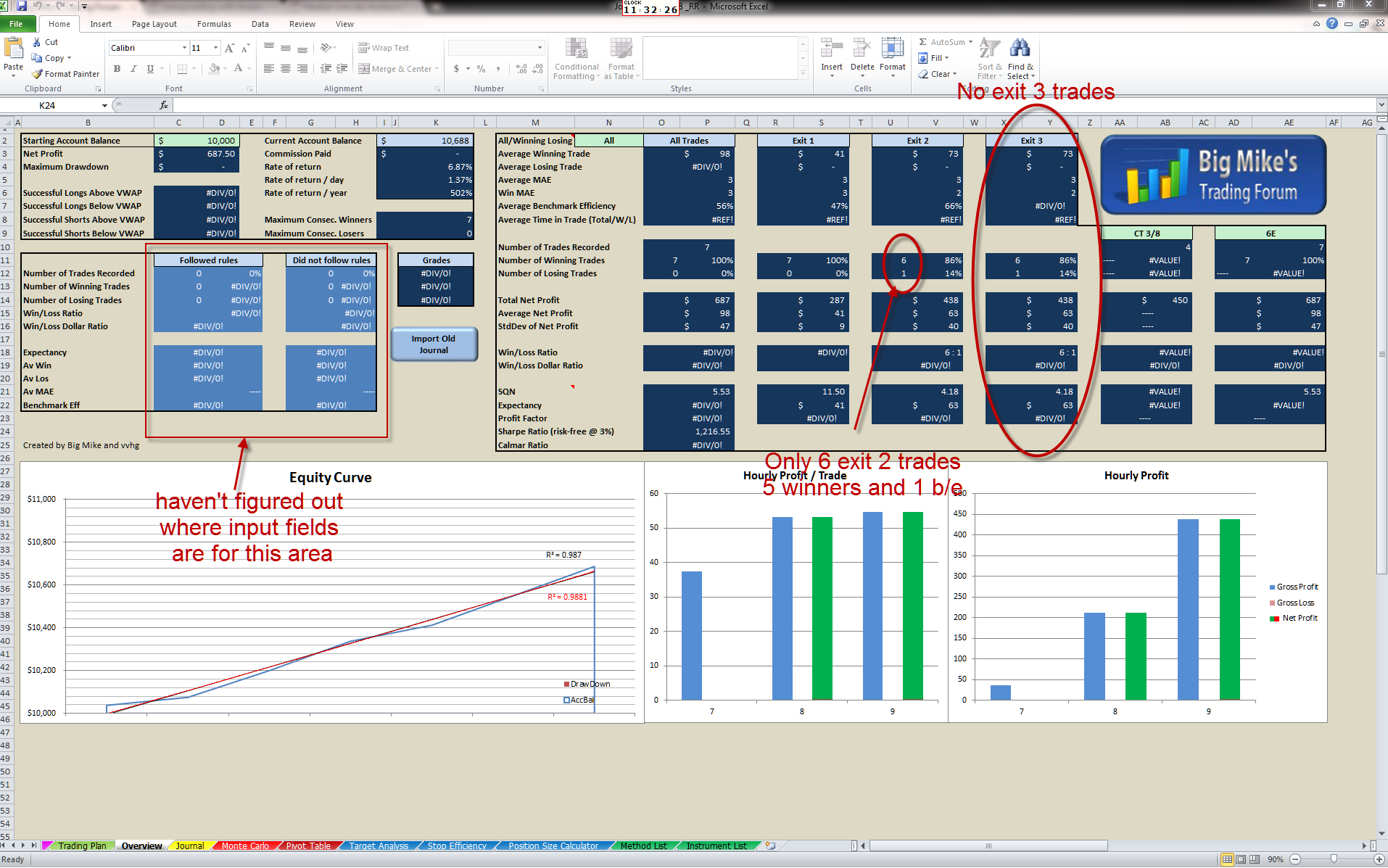Switch to the Page Layout ribbon tab
1388x868 pixels.
154,24
